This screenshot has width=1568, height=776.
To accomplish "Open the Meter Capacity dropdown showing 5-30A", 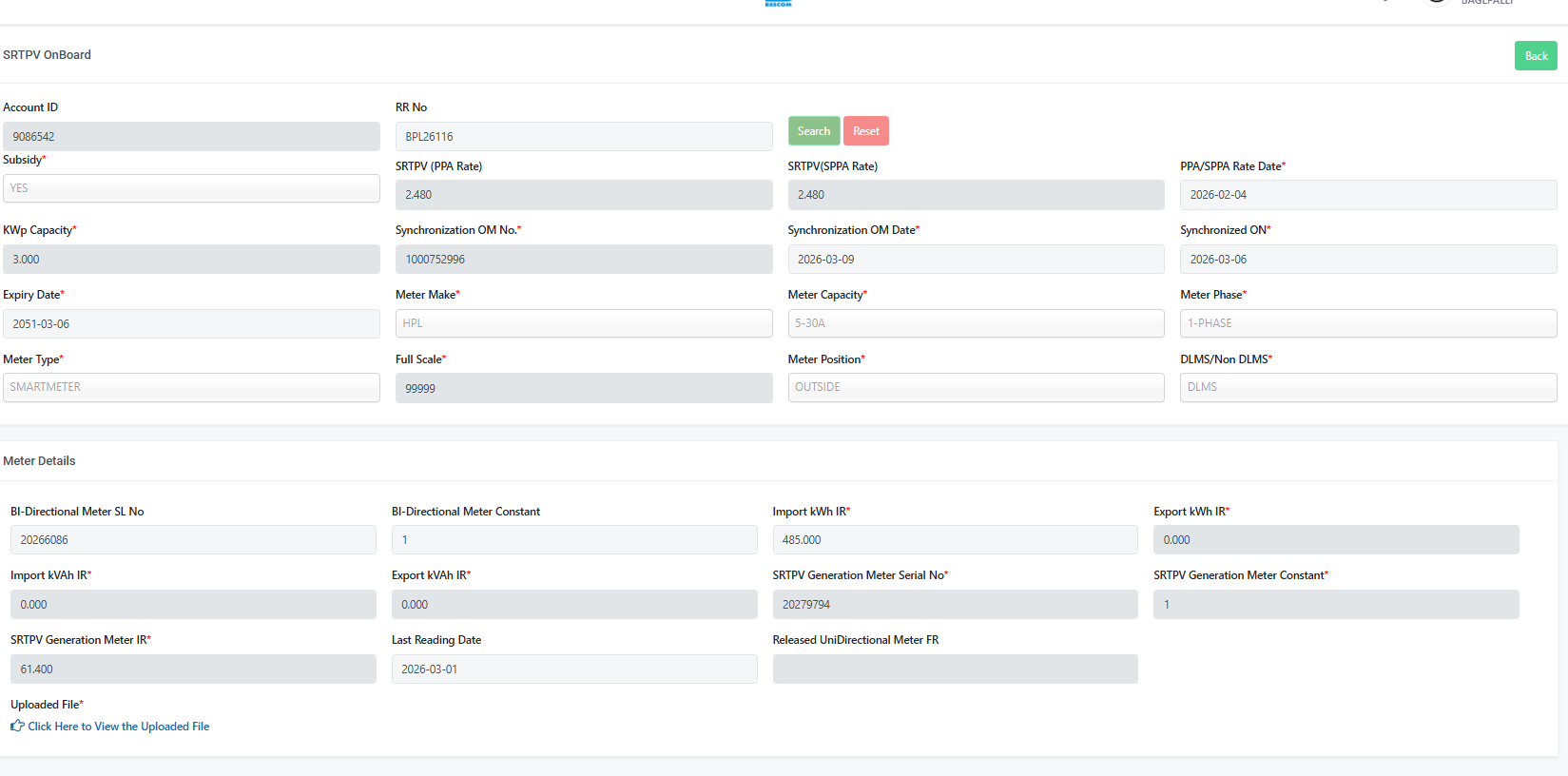I will (977, 323).
